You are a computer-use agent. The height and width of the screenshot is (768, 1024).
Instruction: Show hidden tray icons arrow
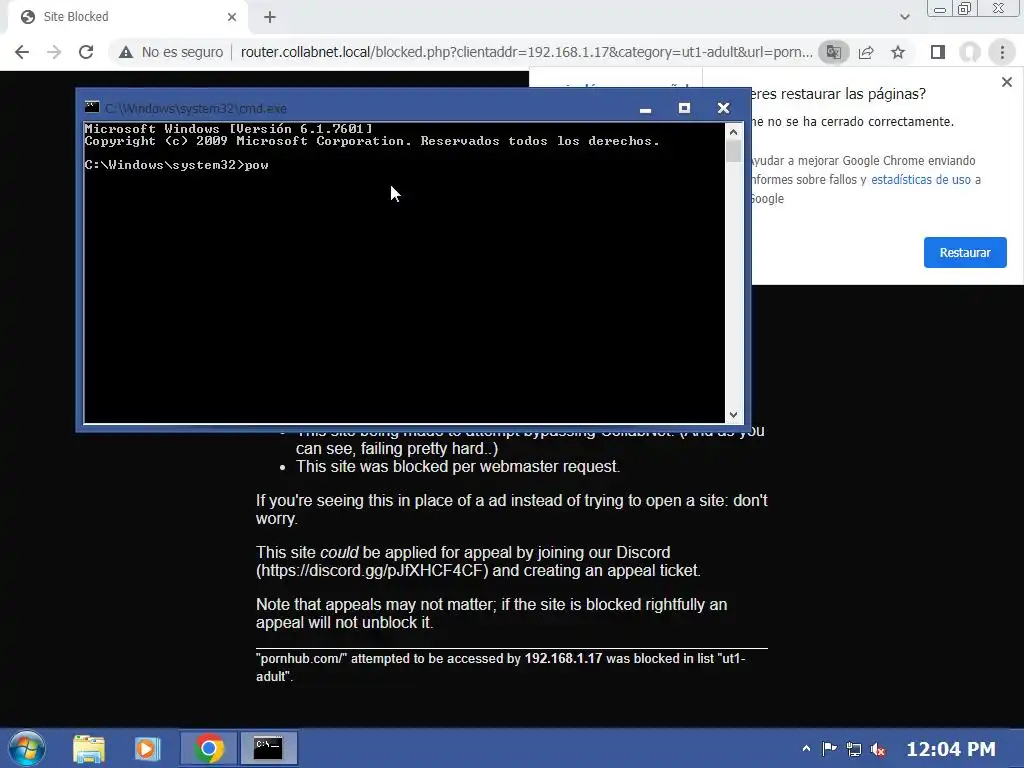click(x=806, y=748)
